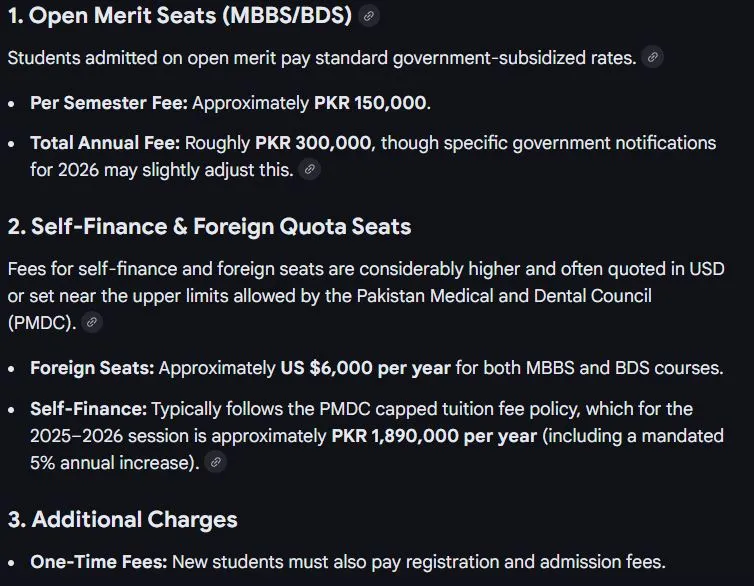Open source link after 'government-subsidized rates'

point(652,58)
